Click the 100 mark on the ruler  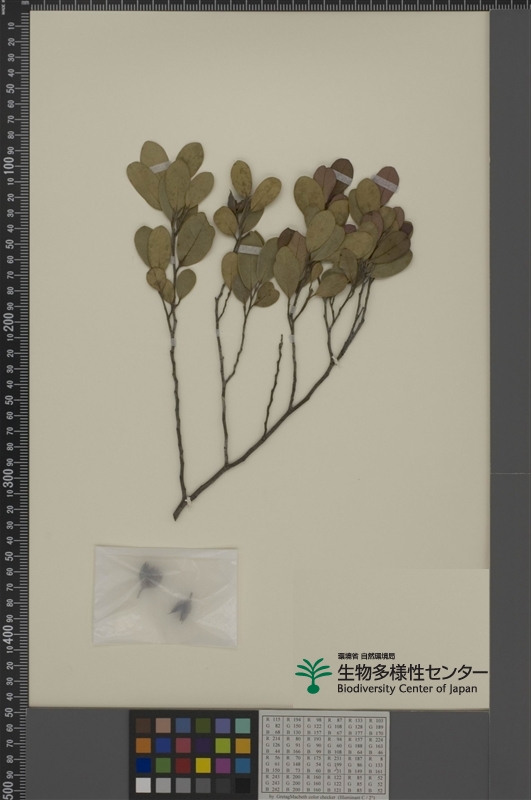click(9, 165)
